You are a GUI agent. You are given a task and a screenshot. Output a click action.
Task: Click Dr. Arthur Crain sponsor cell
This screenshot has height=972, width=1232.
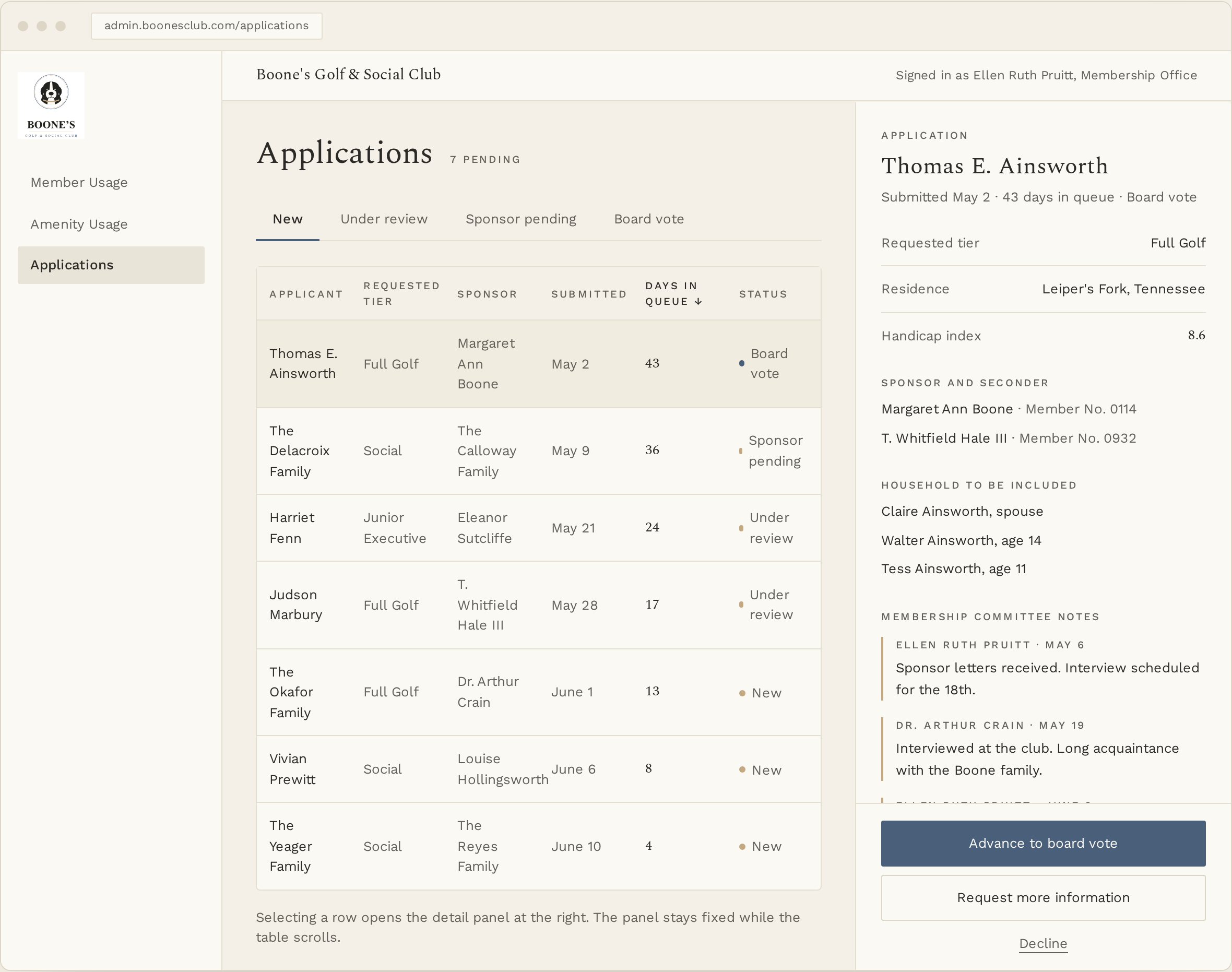pos(488,692)
